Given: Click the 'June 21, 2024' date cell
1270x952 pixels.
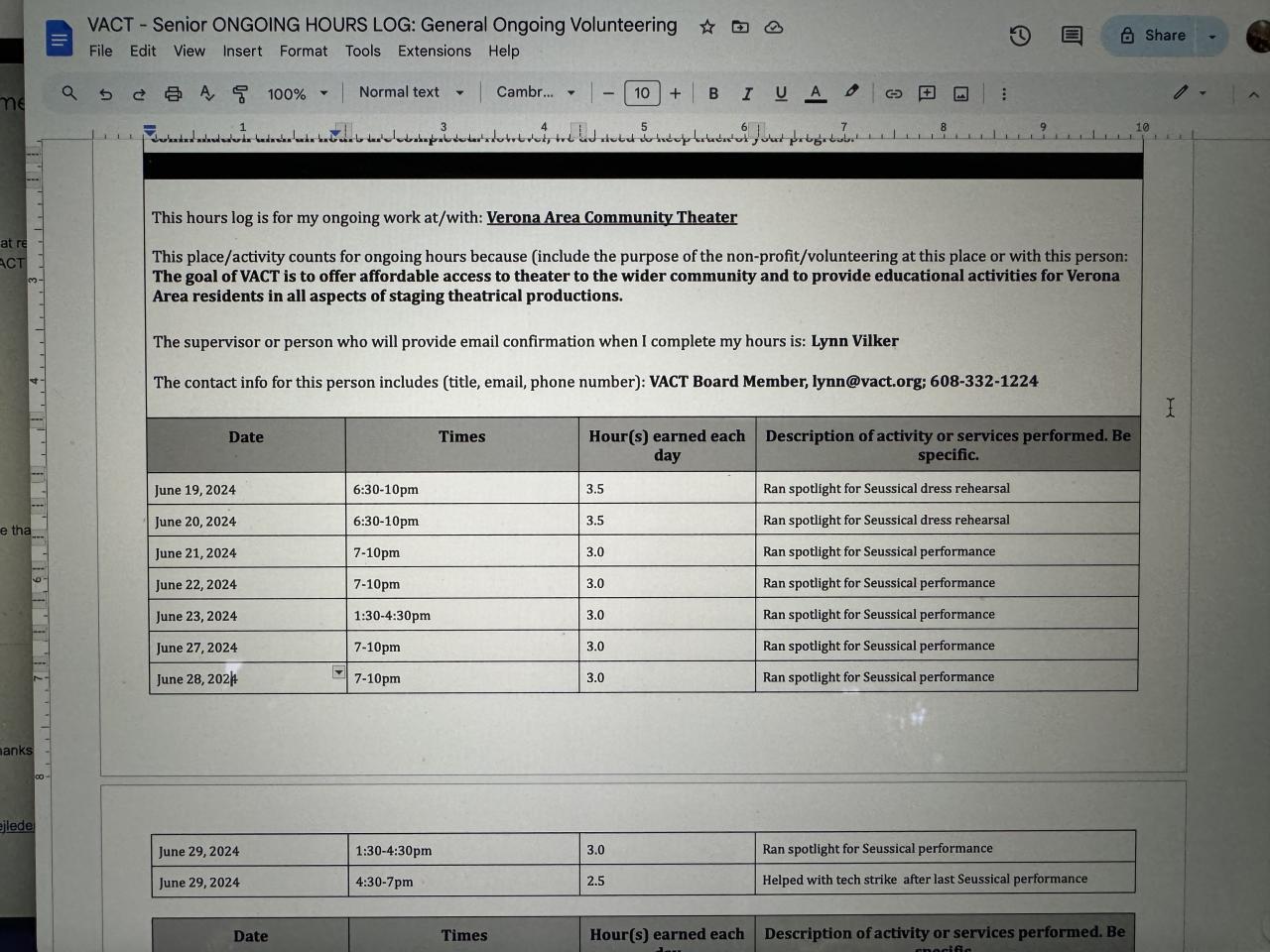Looking at the screenshot, I should click(x=247, y=551).
